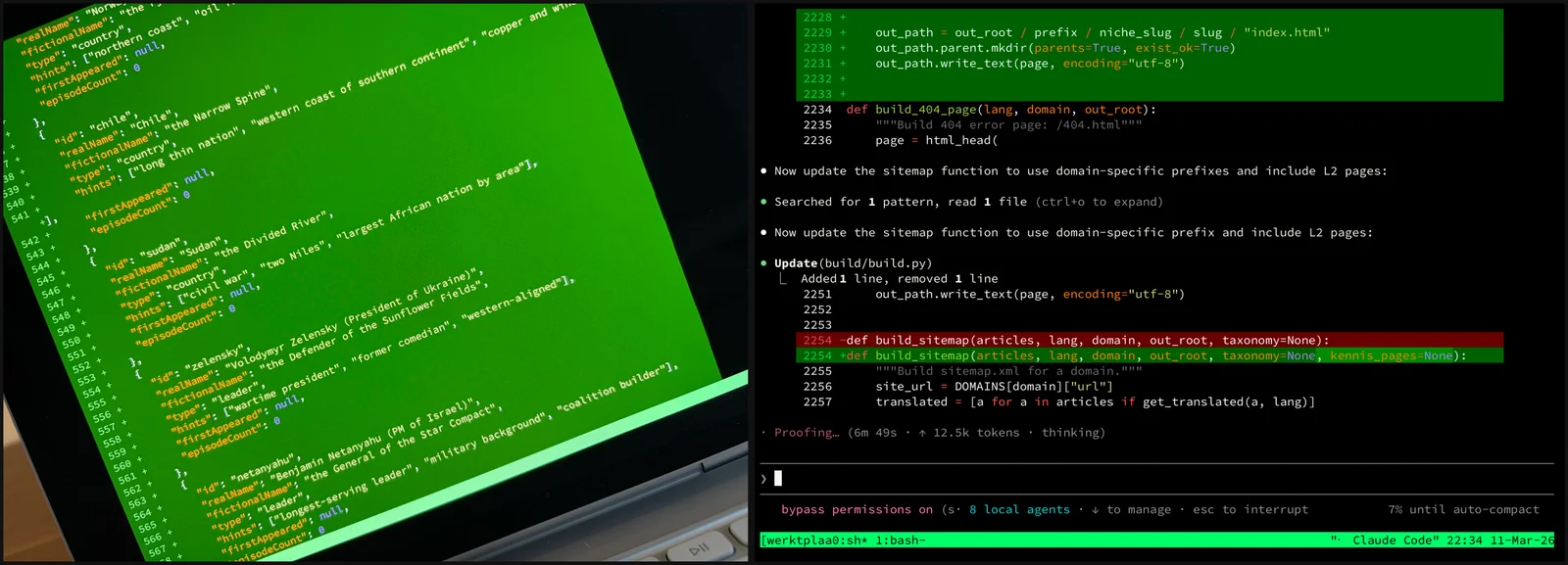Click the 'Build sitemap.xml for a domain' docstring
Viewport: 1568px width, 565px height.
(1008, 371)
